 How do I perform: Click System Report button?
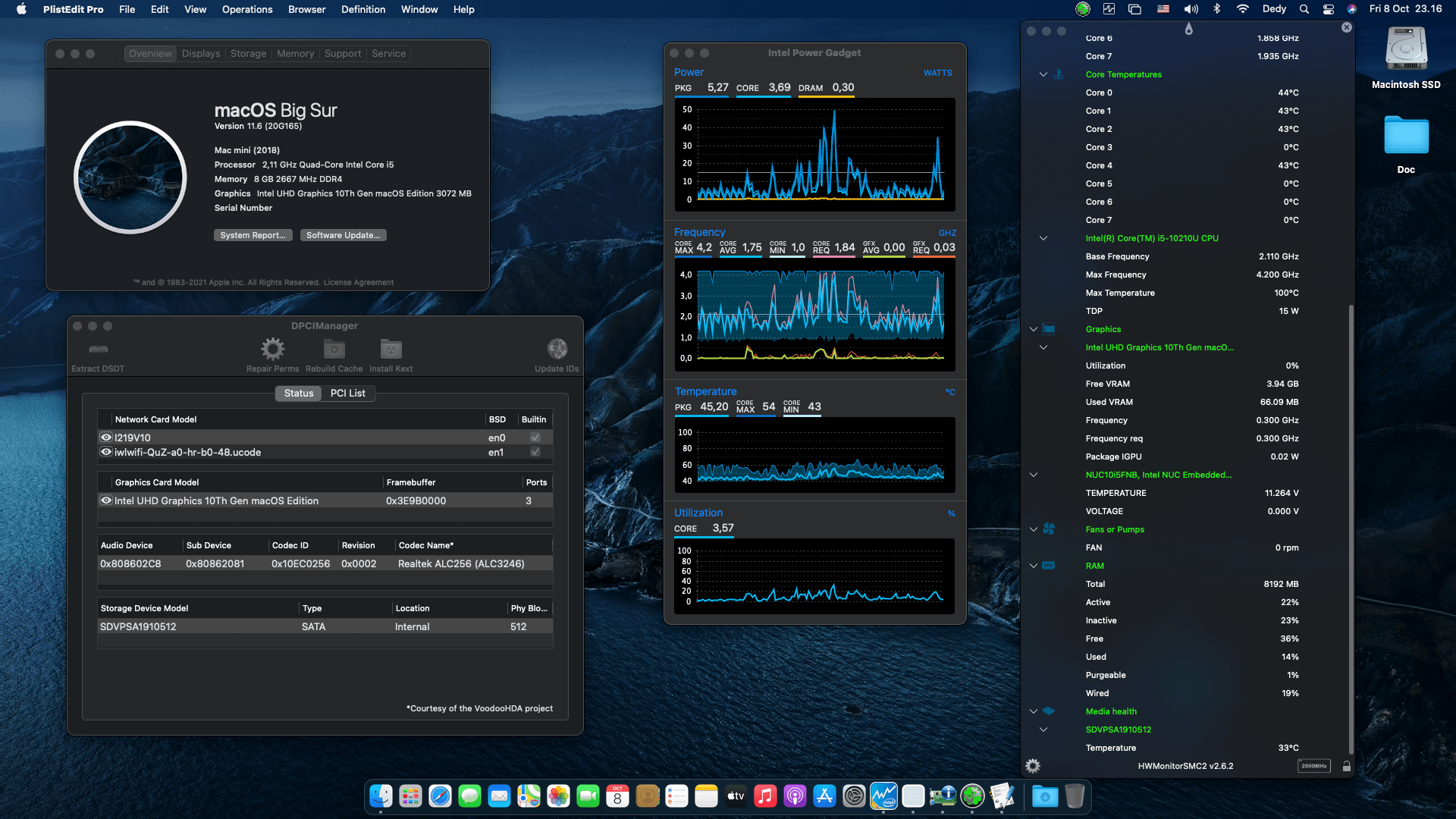[x=253, y=235]
